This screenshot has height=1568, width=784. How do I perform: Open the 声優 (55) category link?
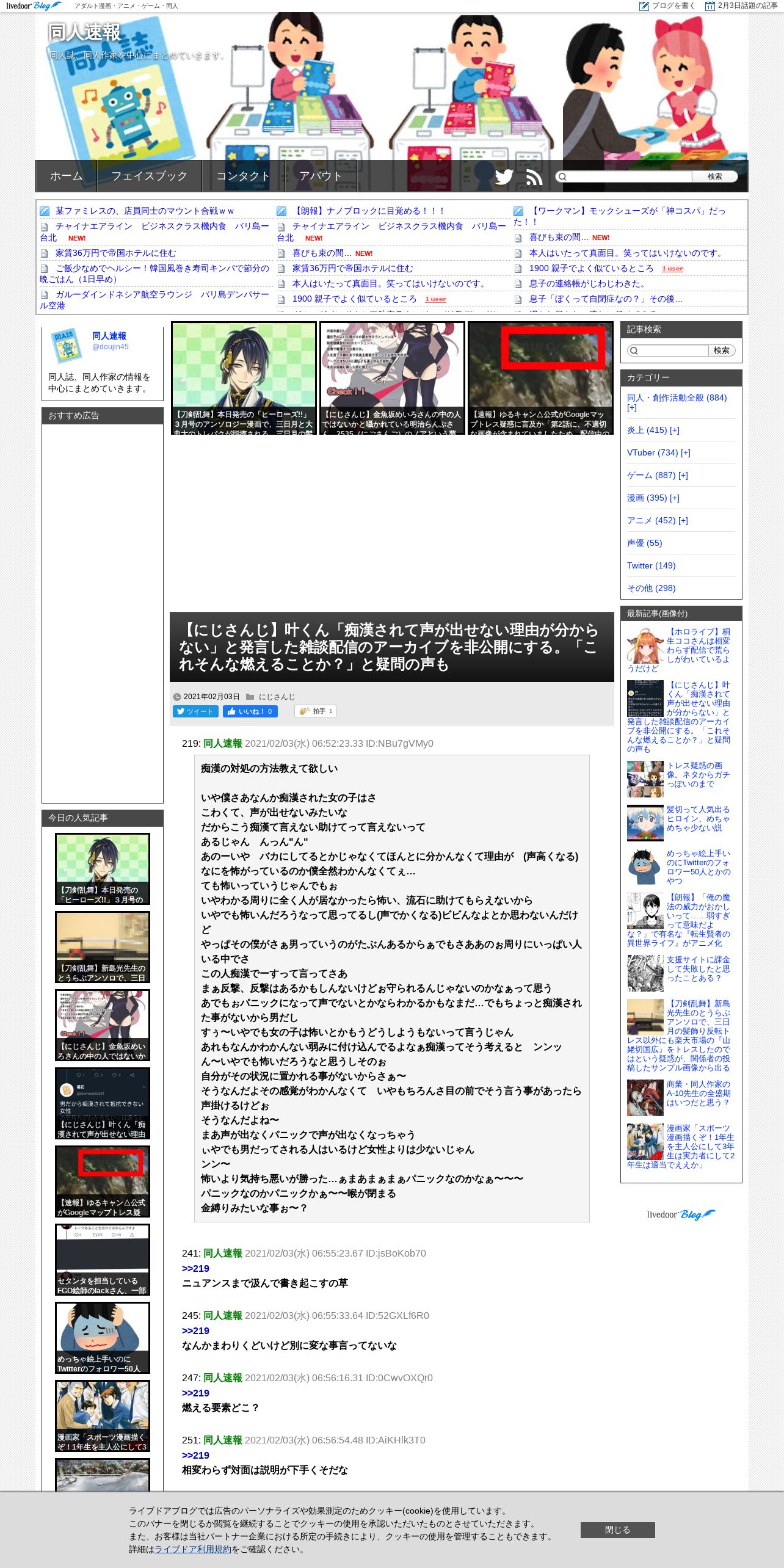644,543
